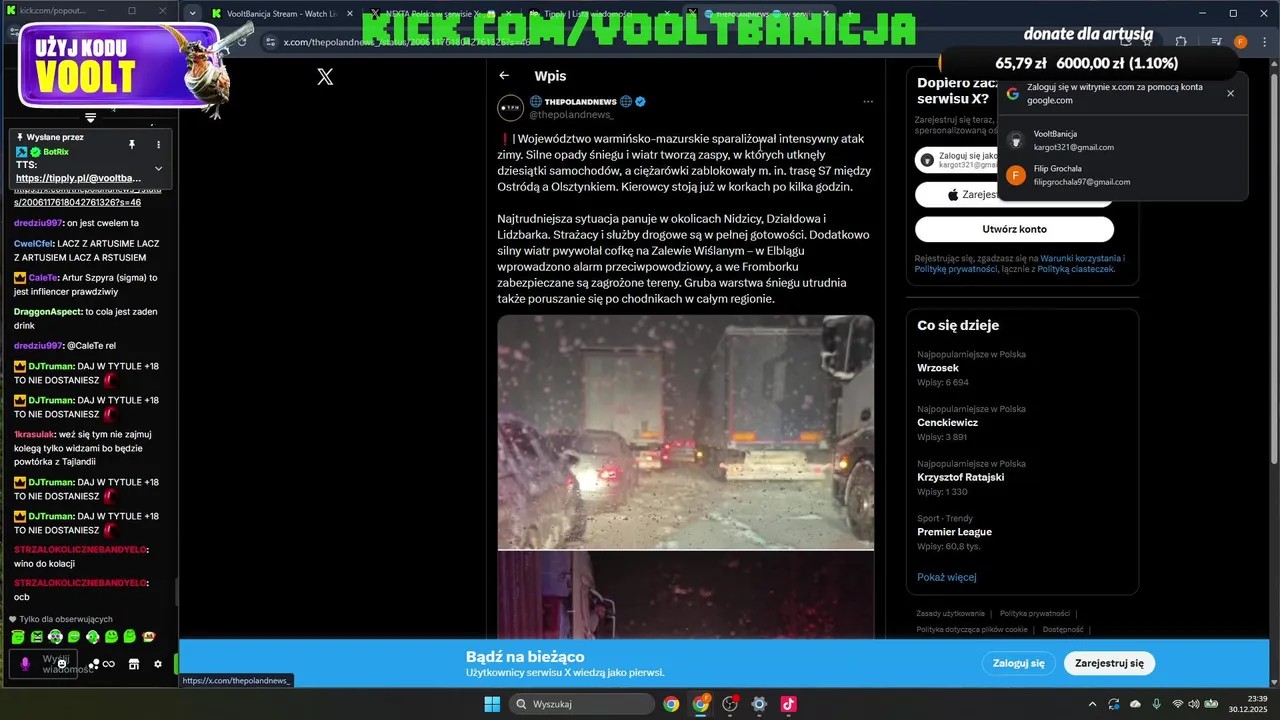The image size is (1280, 720).
Task: Reload the page with the refresh icon
Action: pyautogui.click(x=242, y=42)
